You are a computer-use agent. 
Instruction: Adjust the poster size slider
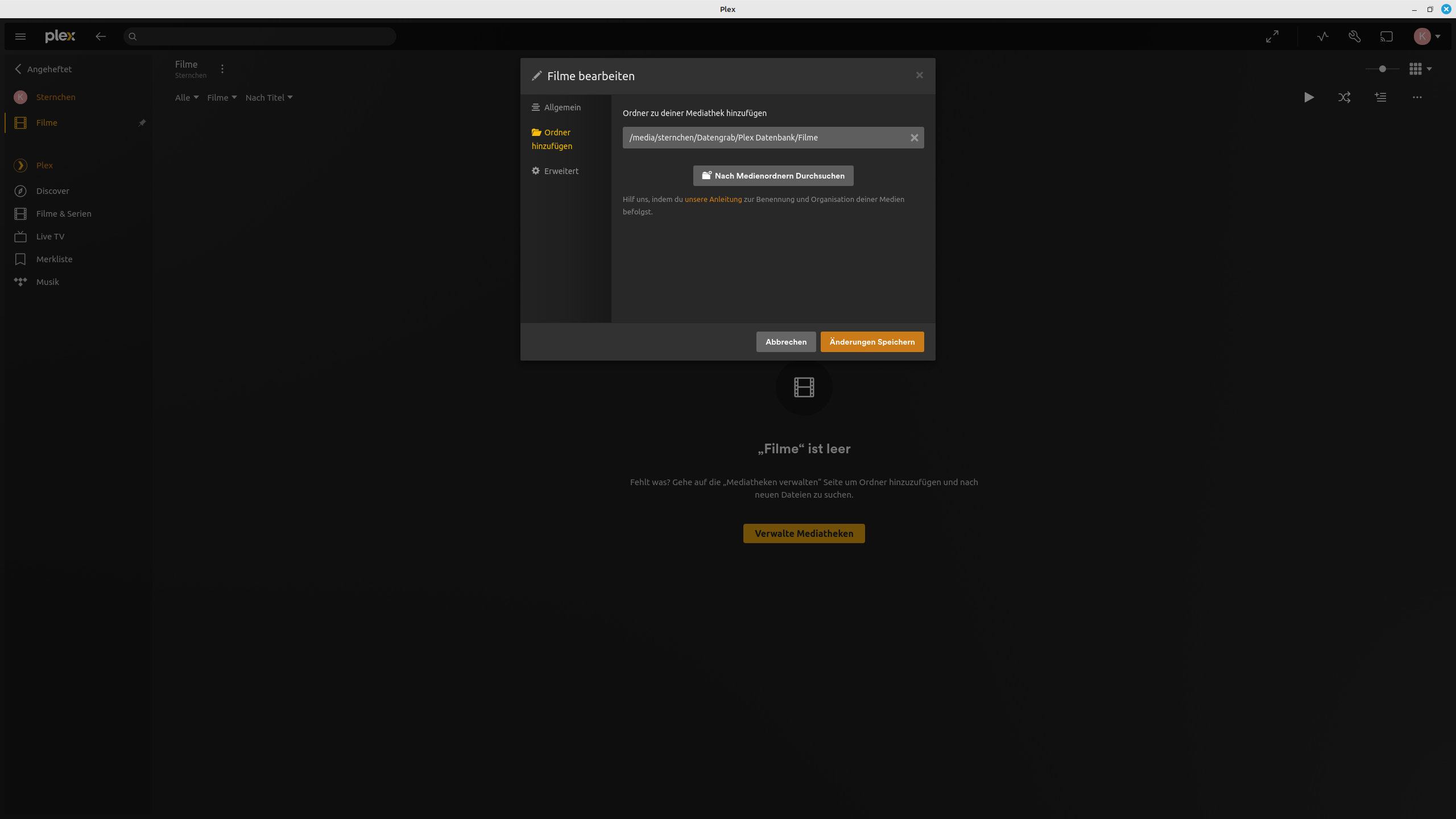[x=1383, y=69]
